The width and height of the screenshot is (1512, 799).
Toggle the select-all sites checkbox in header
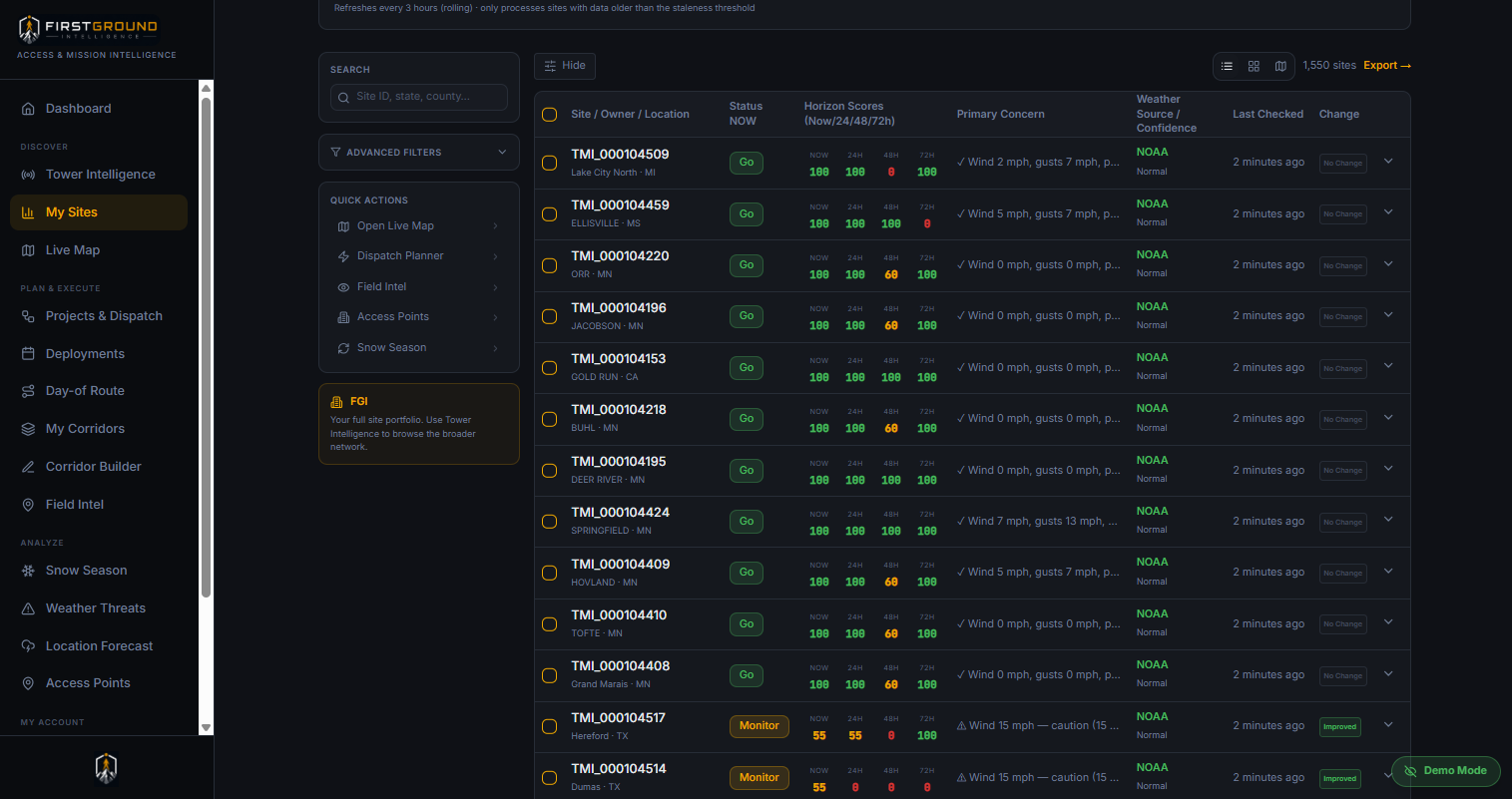(x=549, y=115)
